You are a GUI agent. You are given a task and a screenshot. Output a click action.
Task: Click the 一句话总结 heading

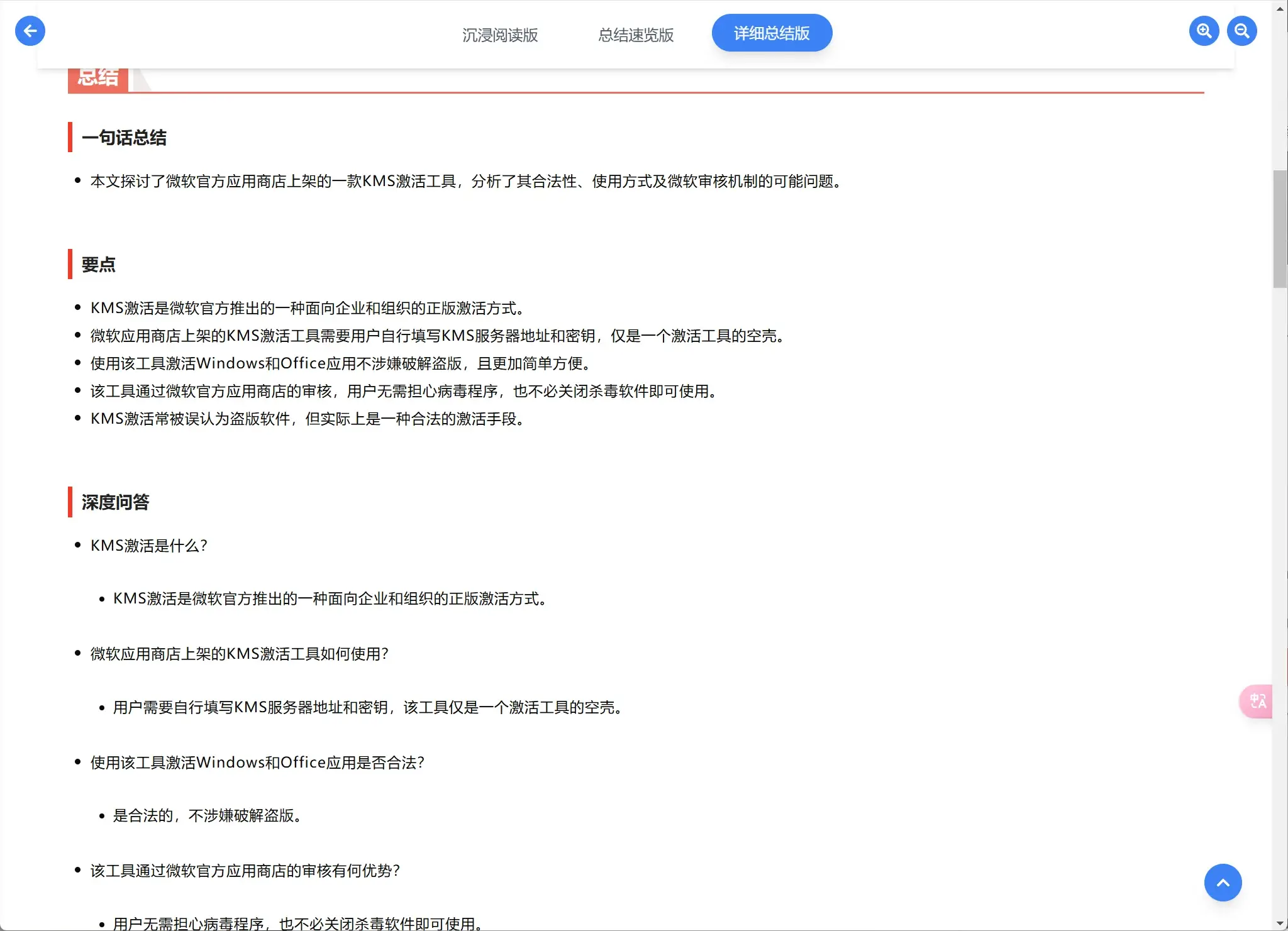124,138
